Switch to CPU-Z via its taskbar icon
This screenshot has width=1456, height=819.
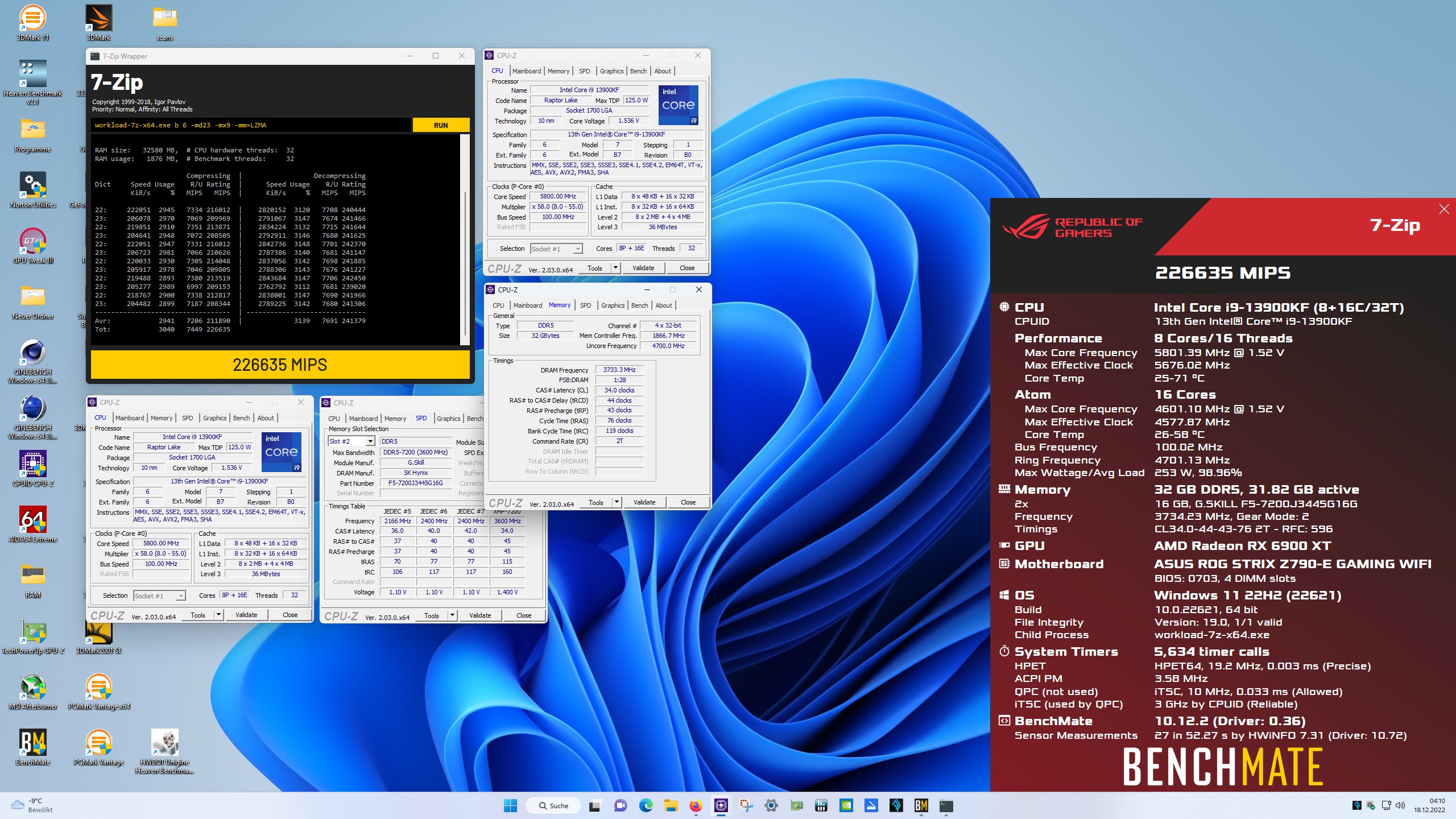tap(721, 805)
